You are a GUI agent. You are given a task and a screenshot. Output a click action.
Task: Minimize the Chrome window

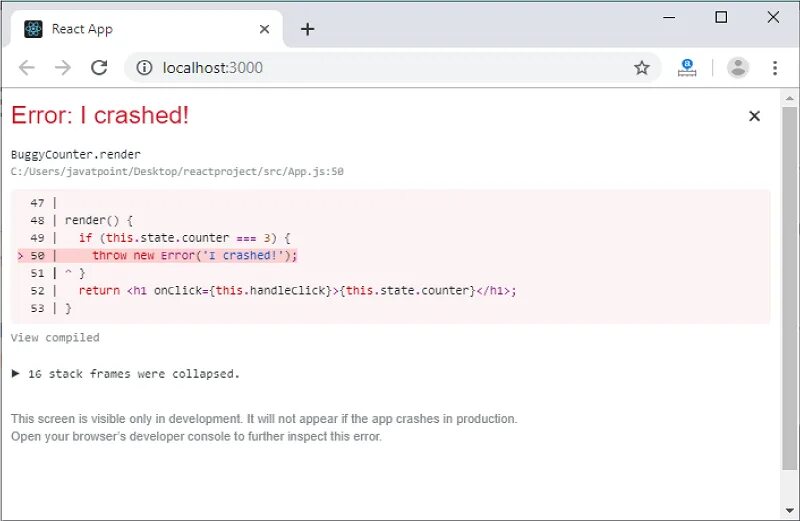669,17
